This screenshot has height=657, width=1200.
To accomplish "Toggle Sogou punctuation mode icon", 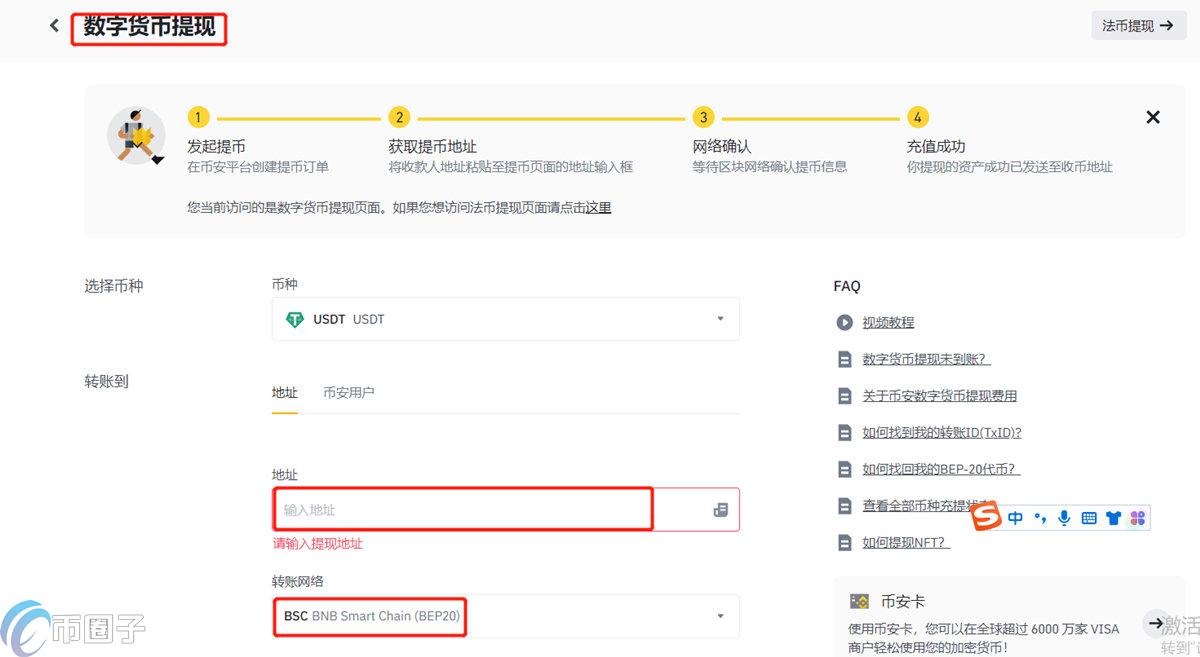I will 1040,518.
